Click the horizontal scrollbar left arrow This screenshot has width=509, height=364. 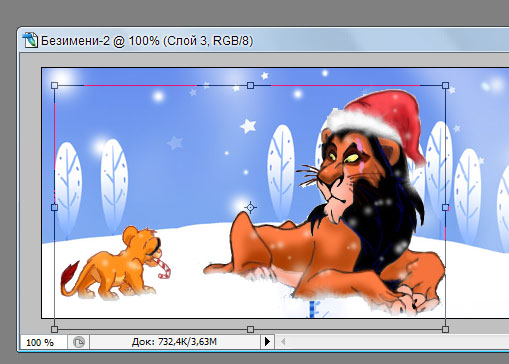283,342
